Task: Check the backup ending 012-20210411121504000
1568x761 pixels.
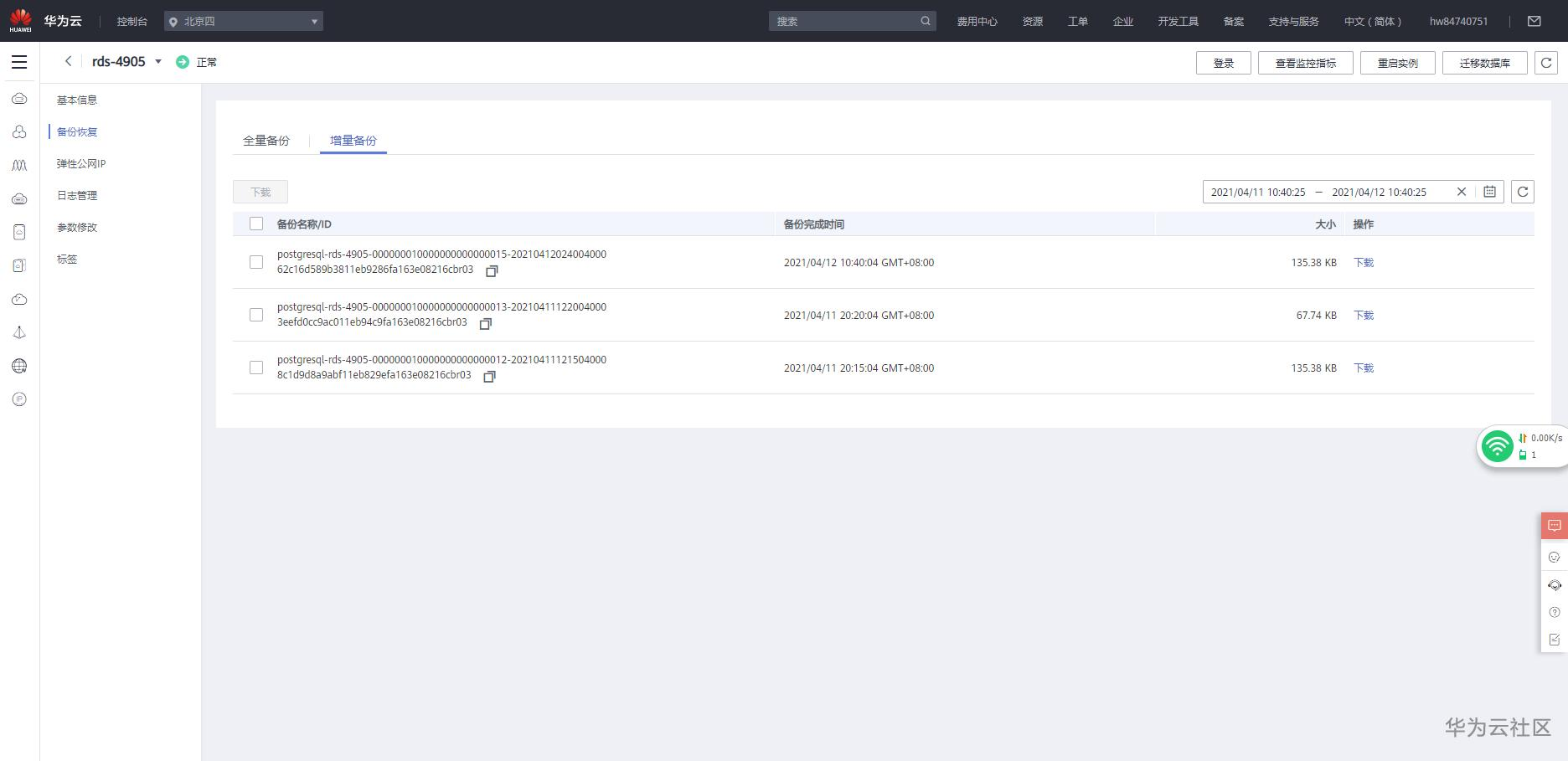Action: (x=256, y=368)
